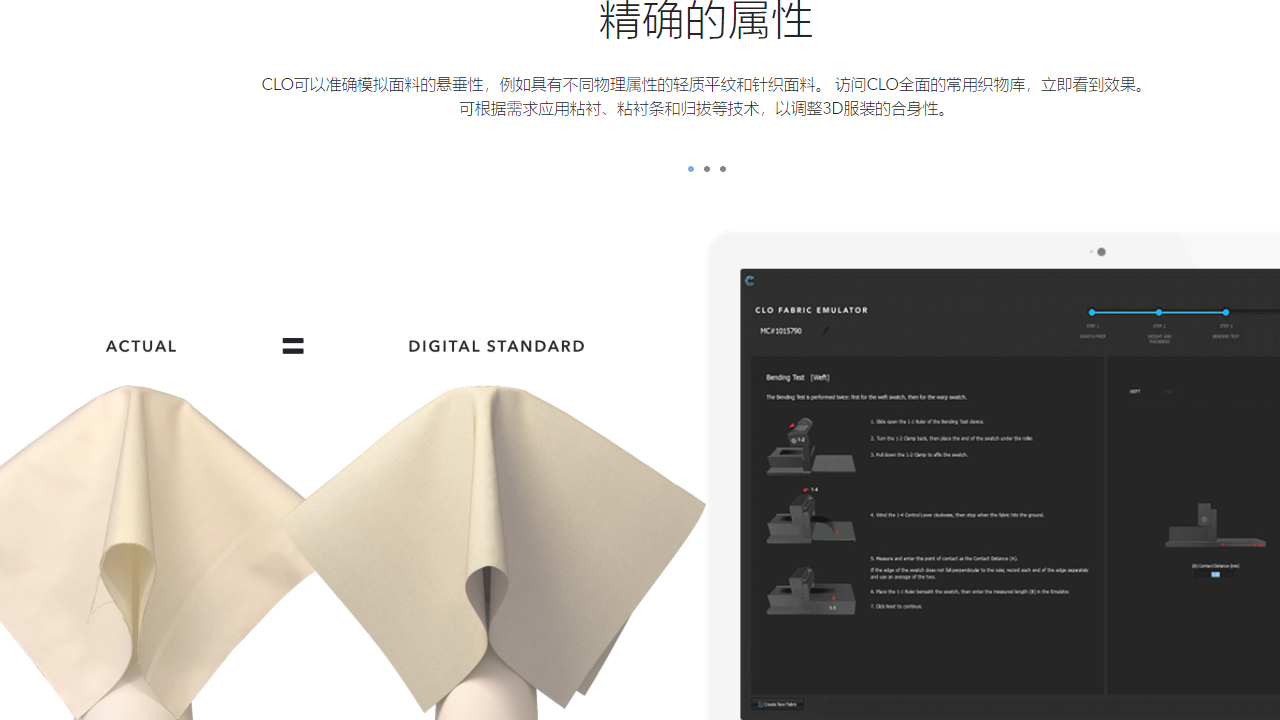Select the first carousel dot below the description
Screen dimensions: 1280x720
pyautogui.click(x=690, y=169)
